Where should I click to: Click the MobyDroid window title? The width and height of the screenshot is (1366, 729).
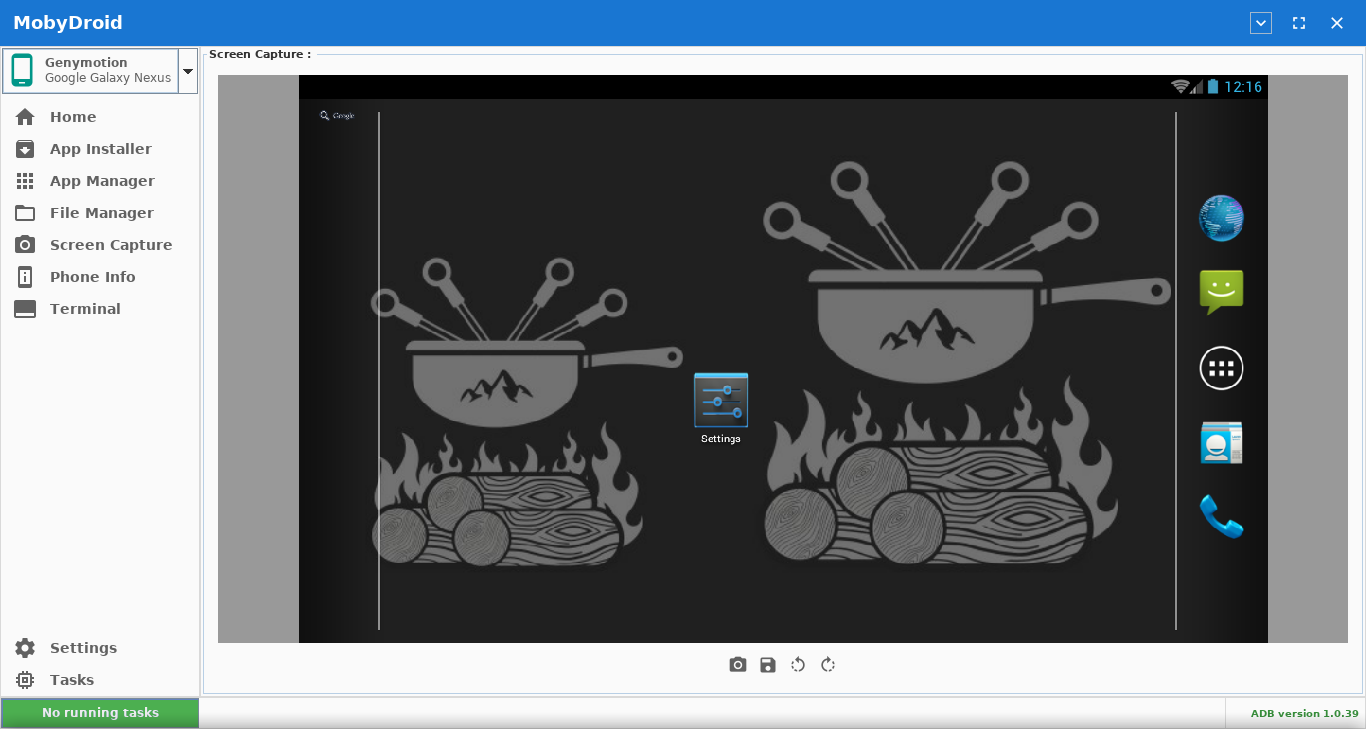[x=68, y=23]
